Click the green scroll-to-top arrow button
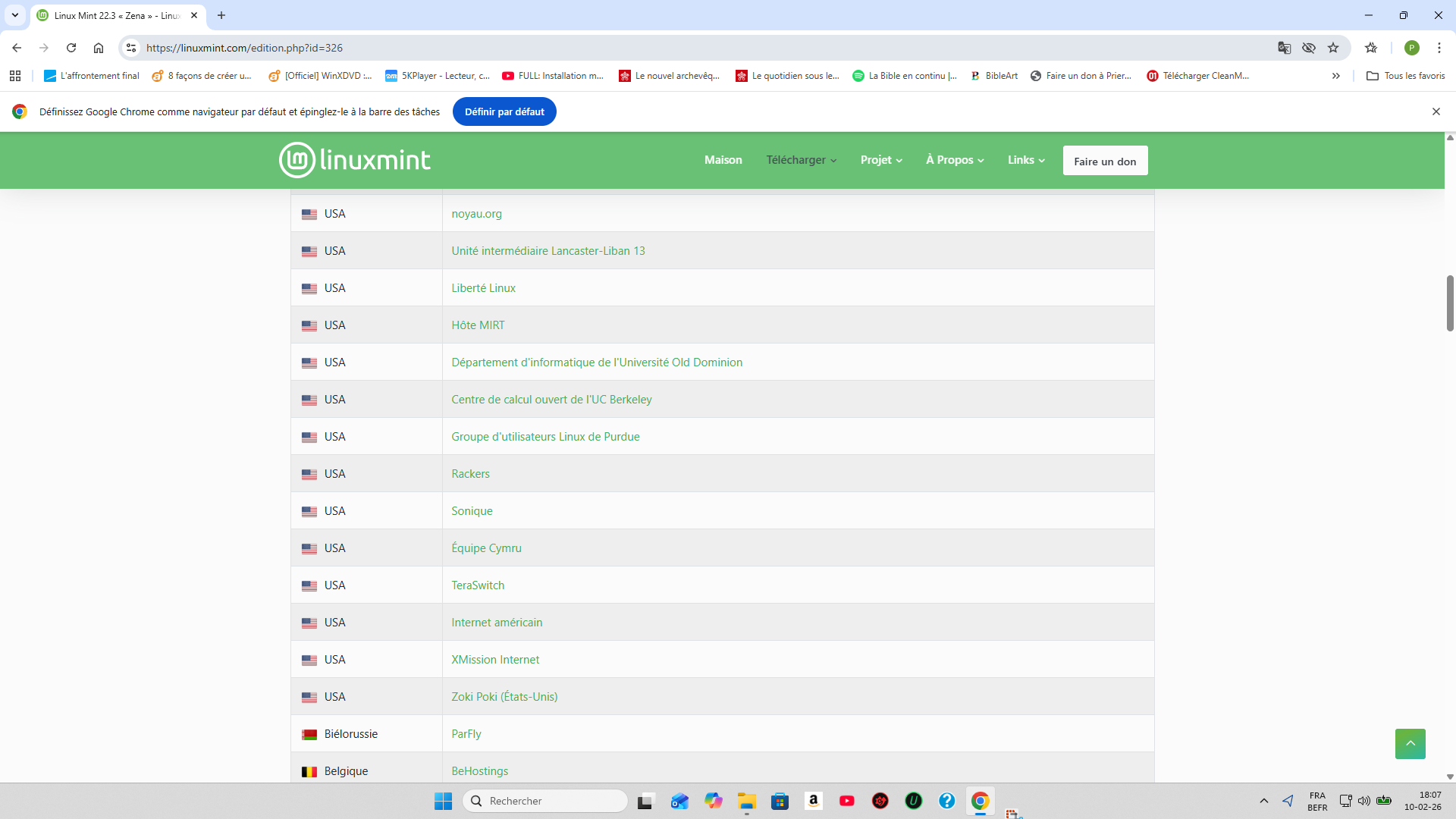 tap(1410, 743)
